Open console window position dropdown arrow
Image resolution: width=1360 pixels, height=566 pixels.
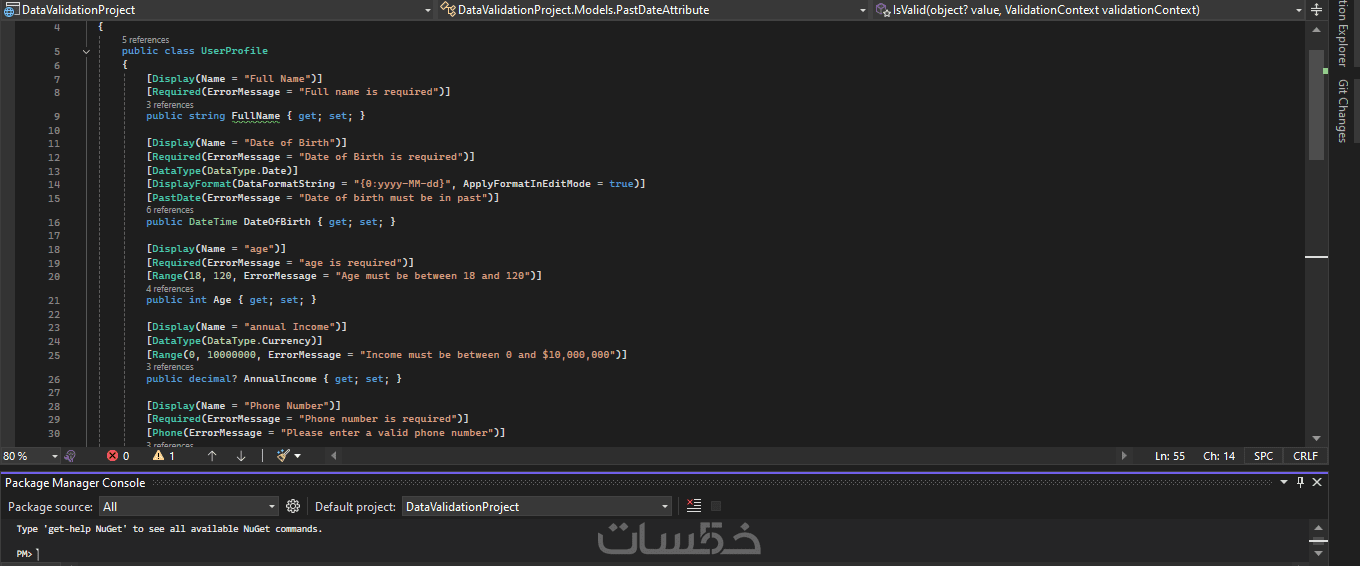coord(1285,482)
